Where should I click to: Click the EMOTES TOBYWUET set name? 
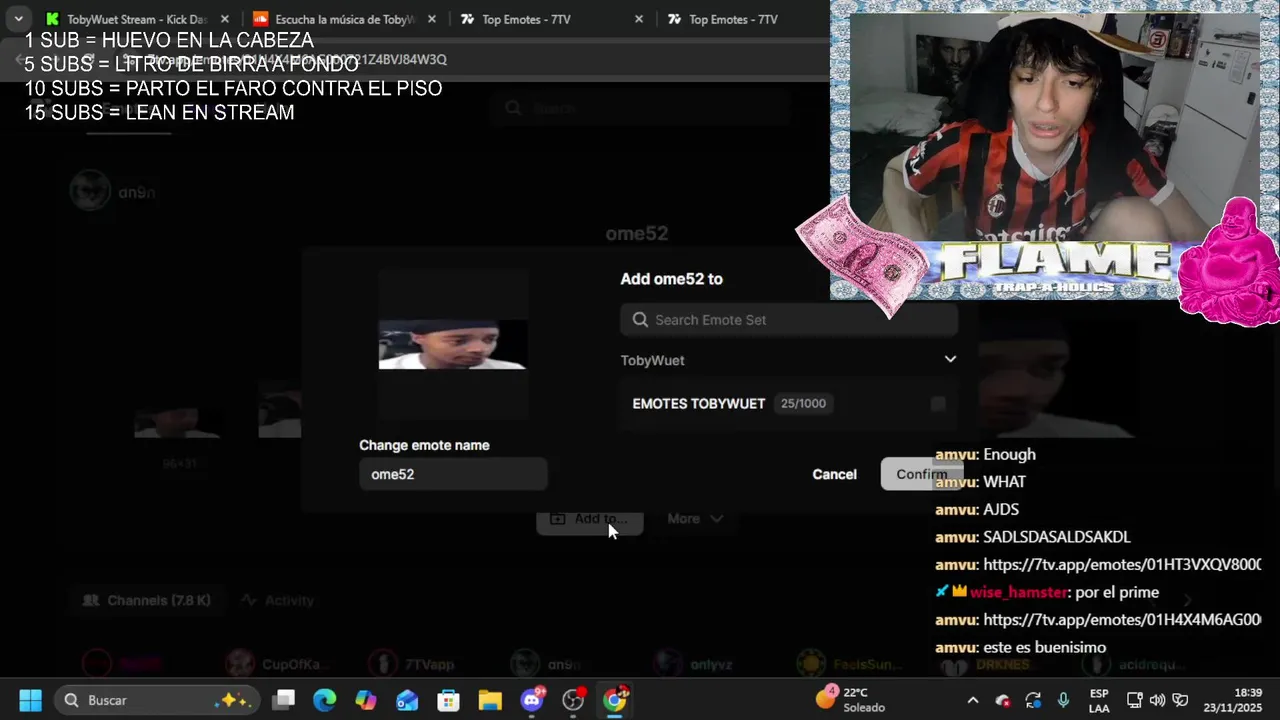[x=698, y=403]
